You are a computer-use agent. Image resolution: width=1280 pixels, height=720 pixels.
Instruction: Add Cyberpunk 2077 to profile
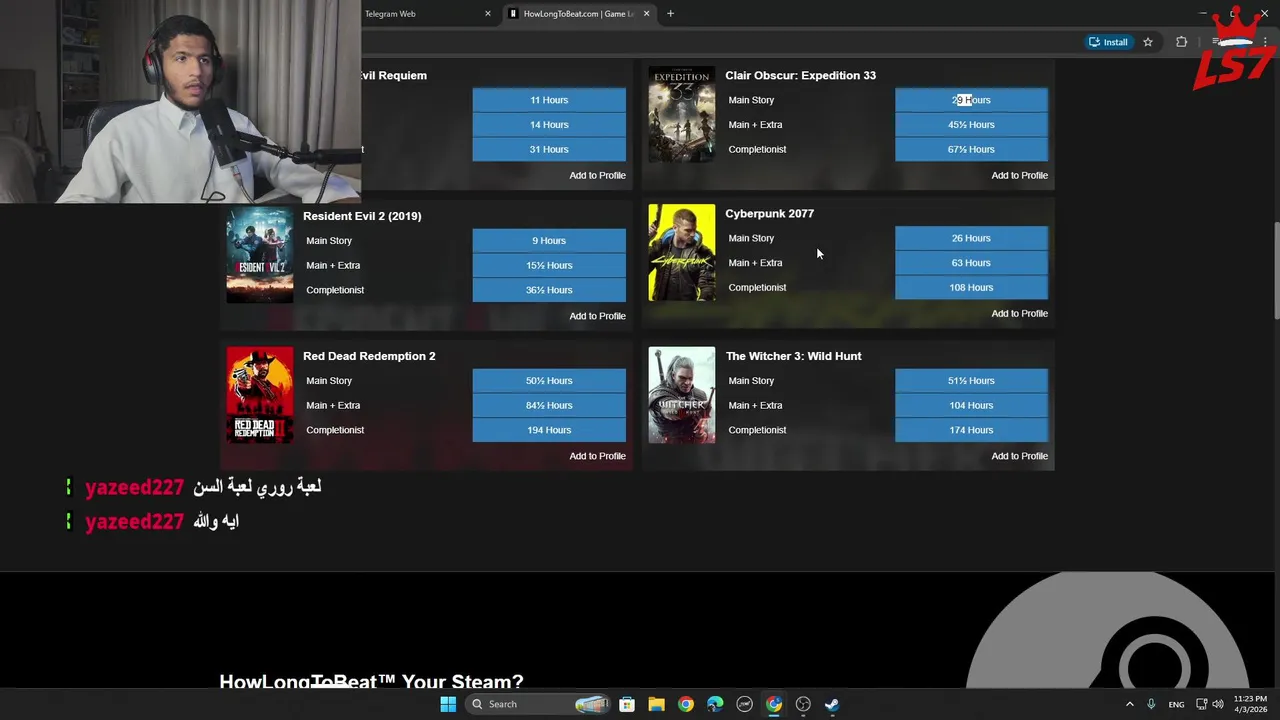coord(1019,313)
